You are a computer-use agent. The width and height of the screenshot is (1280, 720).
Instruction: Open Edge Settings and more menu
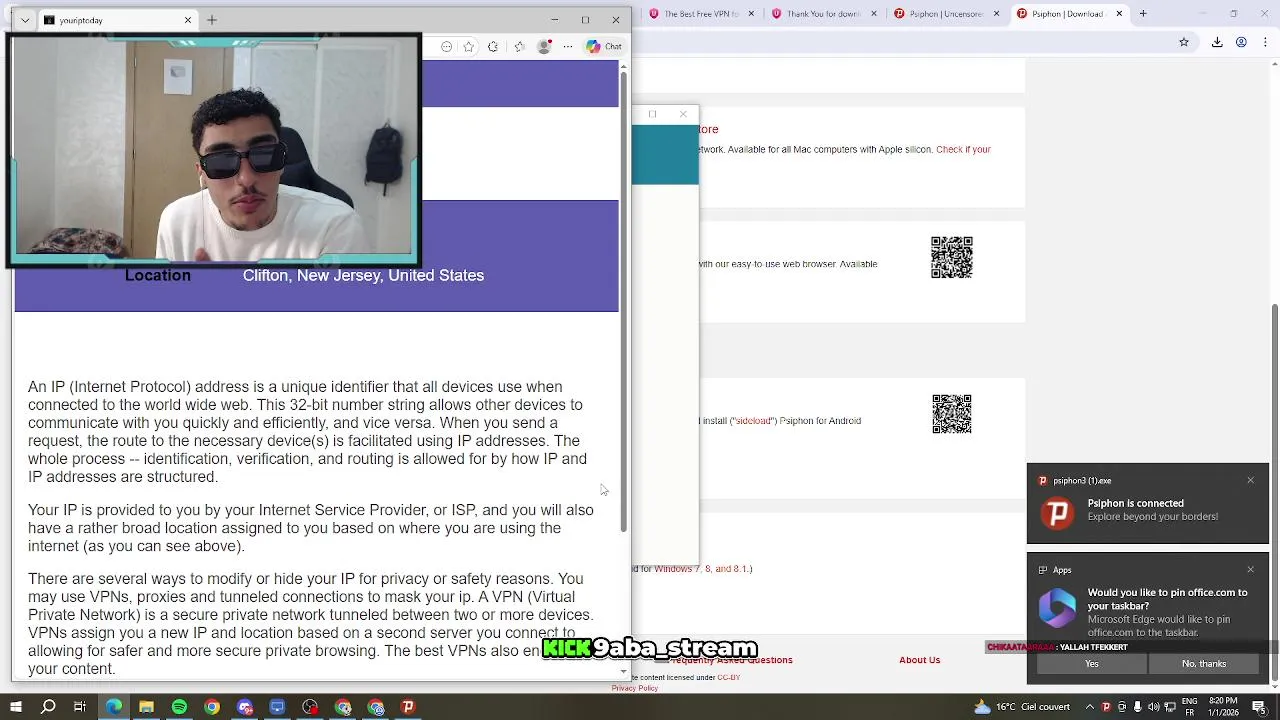[x=568, y=46]
